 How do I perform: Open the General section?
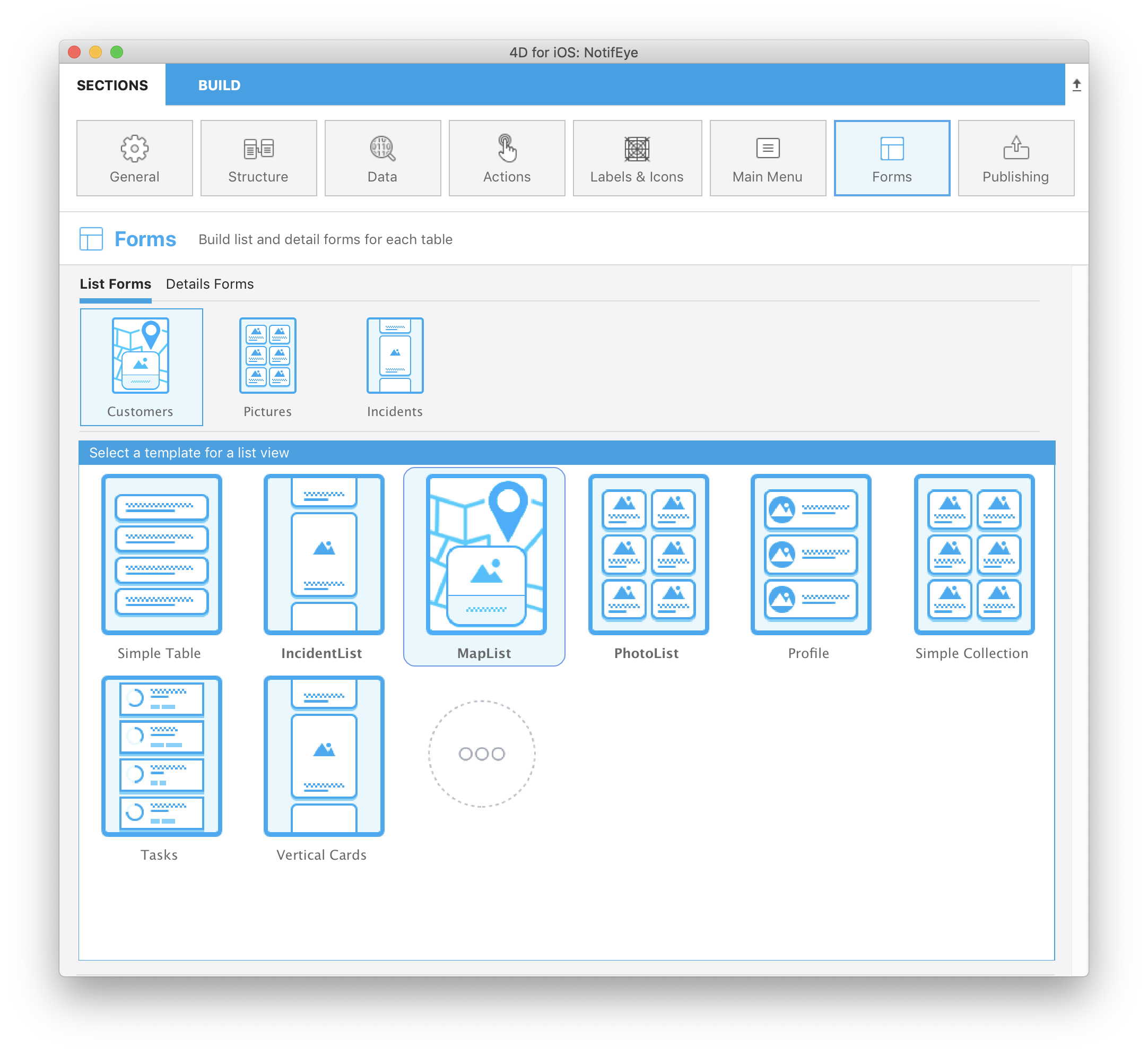[x=135, y=157]
